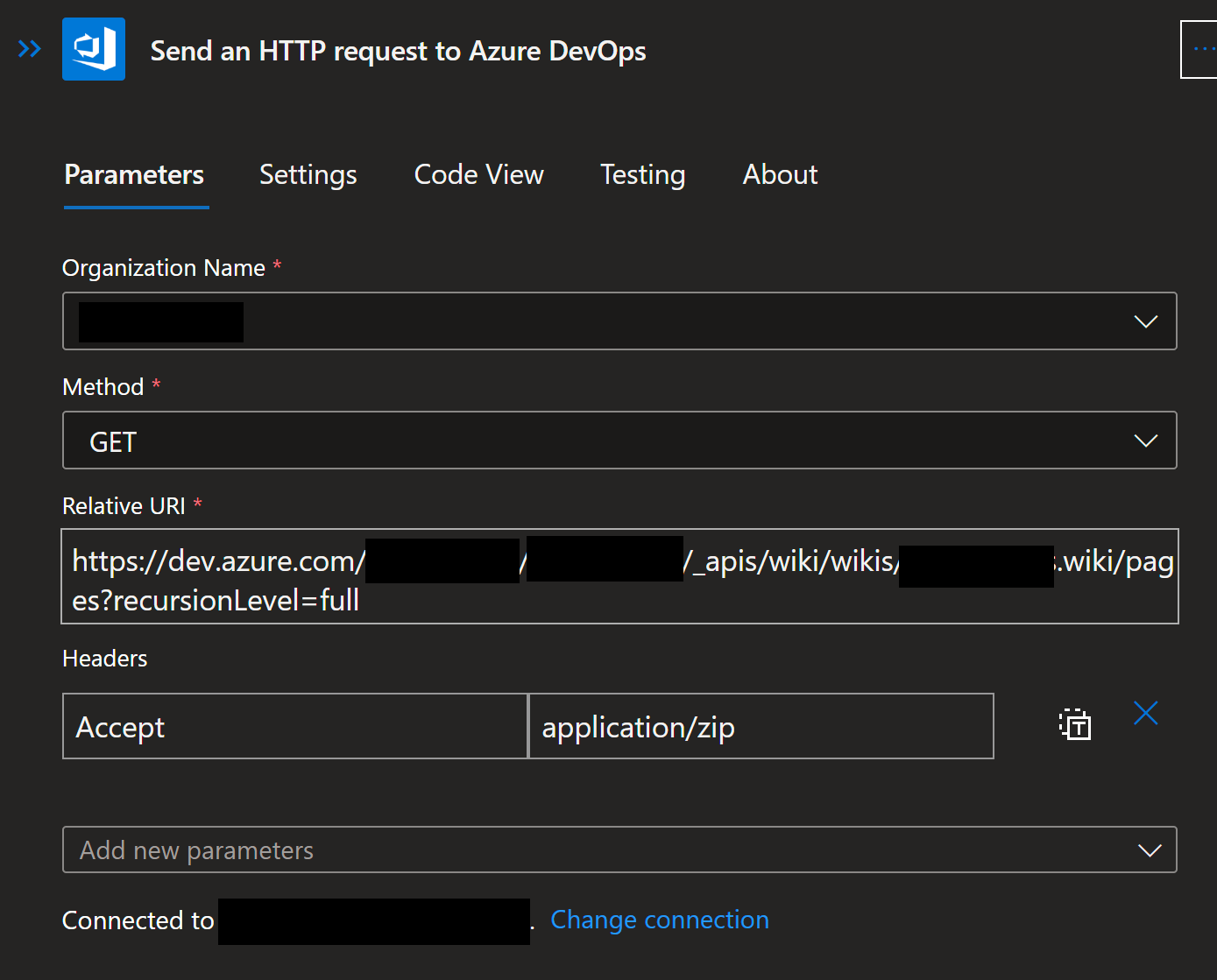The width and height of the screenshot is (1217, 980).
Task: Collapse the action pane via the double chevron
Action: (28, 49)
